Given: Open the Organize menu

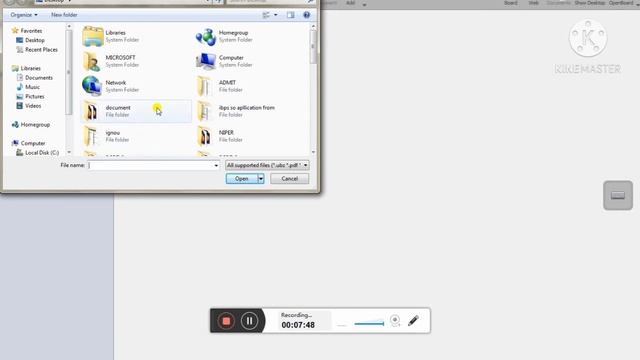Looking at the screenshot, I should (24, 15).
